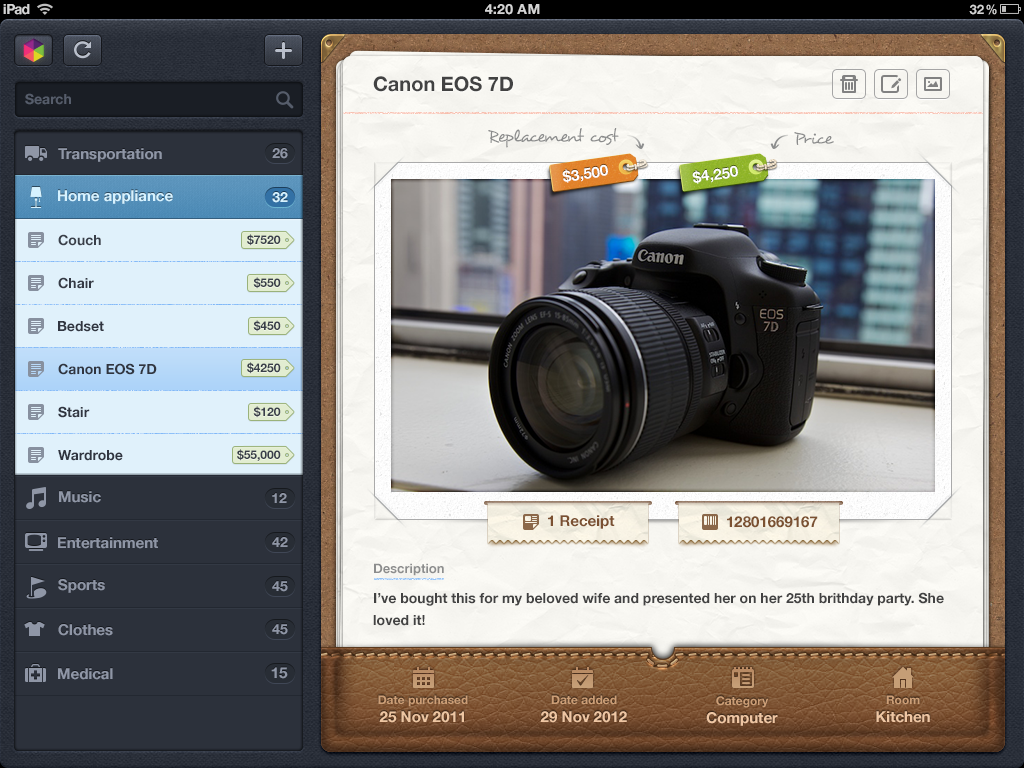The image size is (1024, 768).
Task: Click the Canon EOS 7D title
Action: tap(443, 84)
